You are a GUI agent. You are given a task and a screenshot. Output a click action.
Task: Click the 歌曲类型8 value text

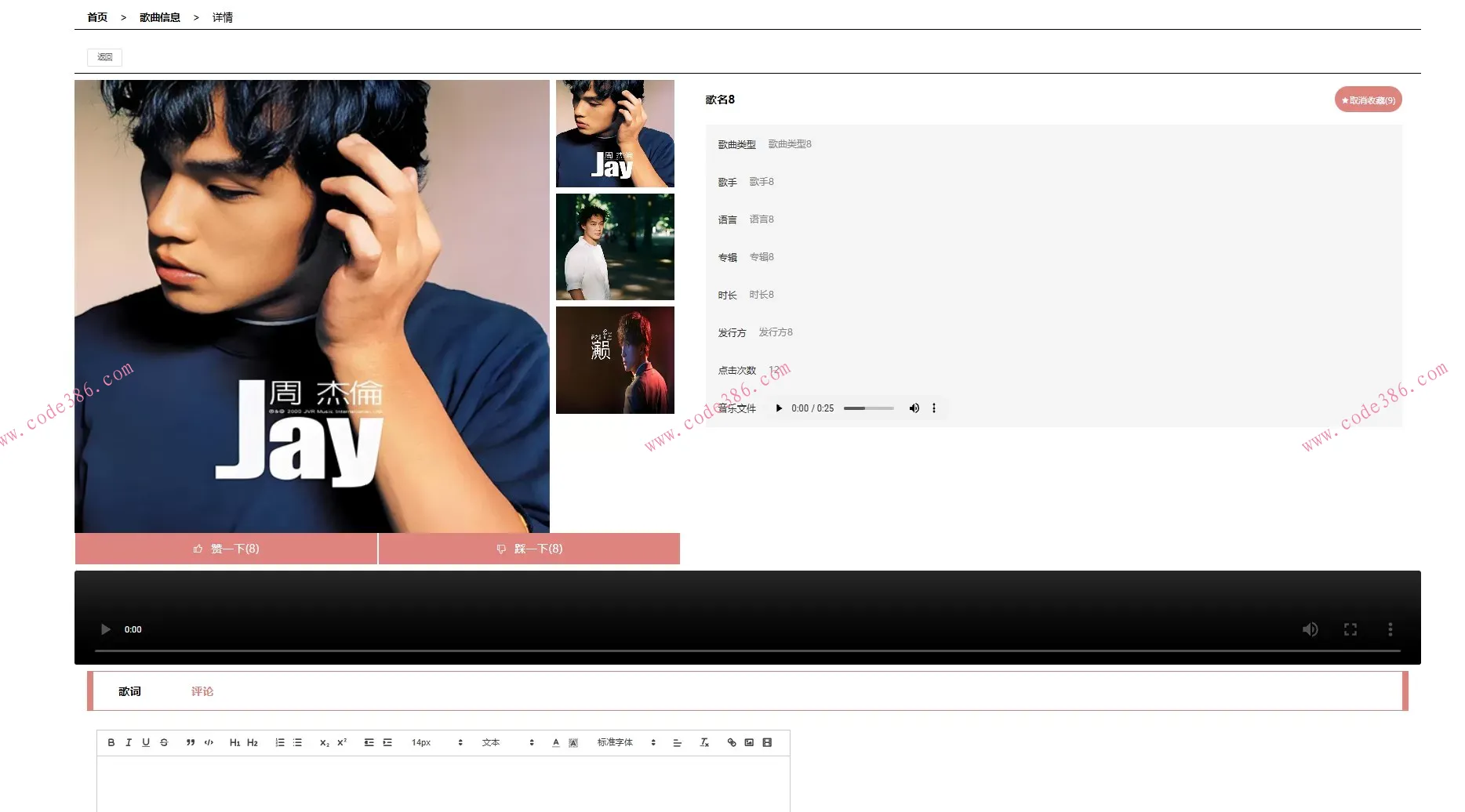[790, 144]
